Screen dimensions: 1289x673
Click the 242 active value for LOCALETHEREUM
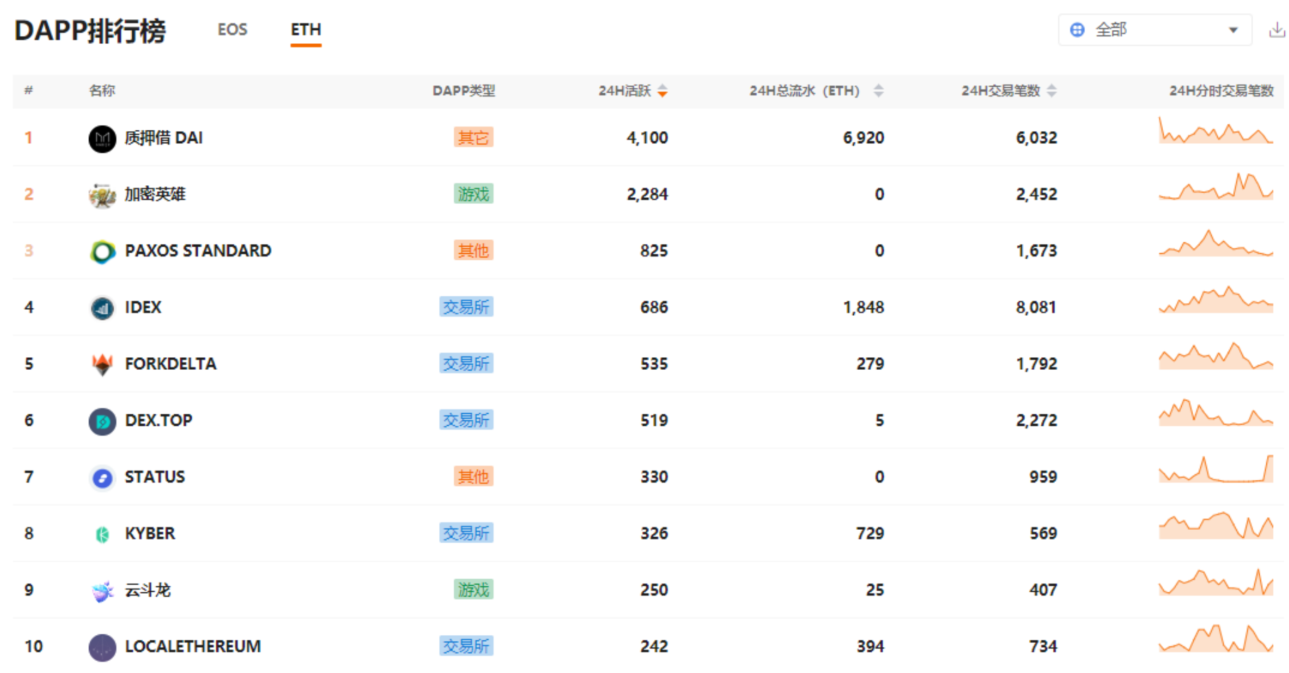pyautogui.click(x=654, y=647)
